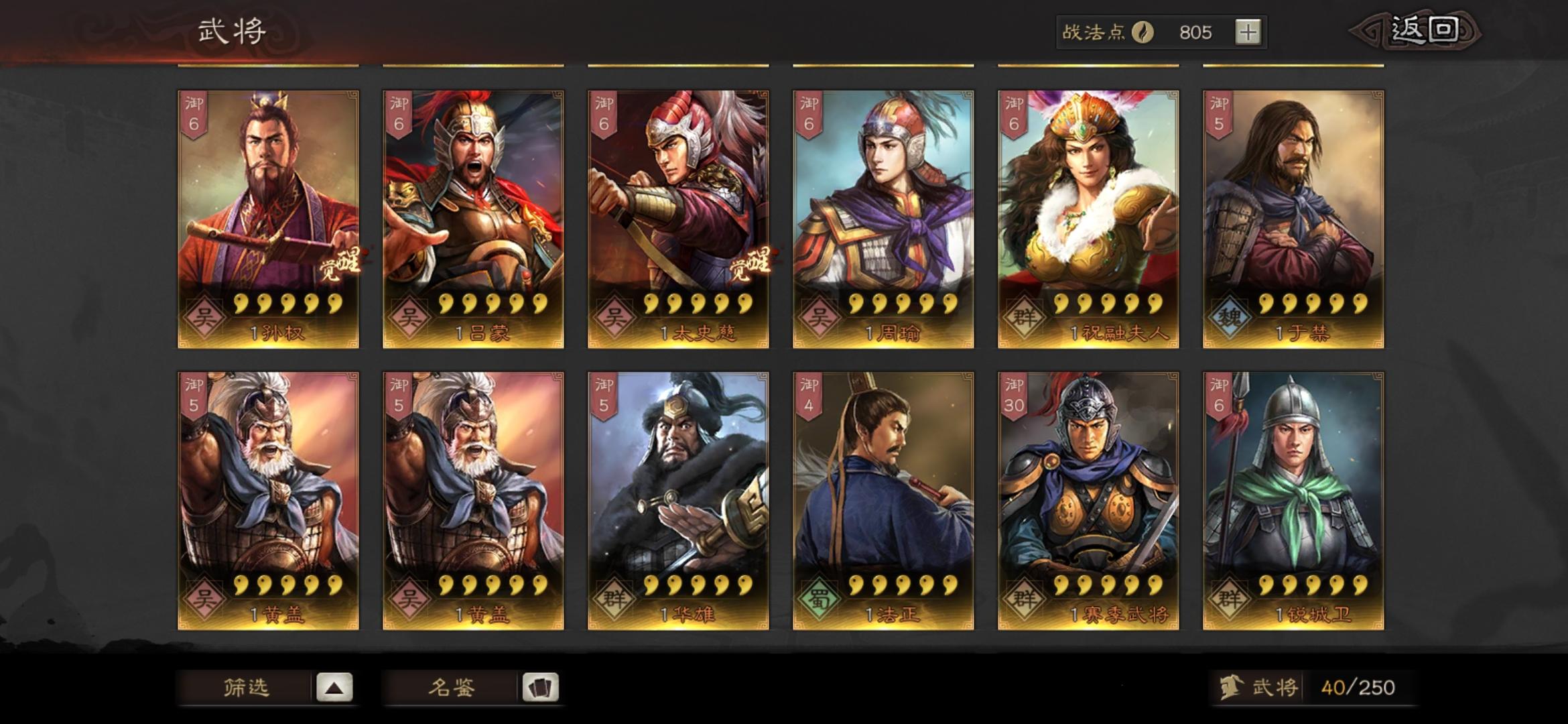This screenshot has width=1568, height=724.
Task: Choose the 锐城卫 spearman card
Action: coord(1293,501)
